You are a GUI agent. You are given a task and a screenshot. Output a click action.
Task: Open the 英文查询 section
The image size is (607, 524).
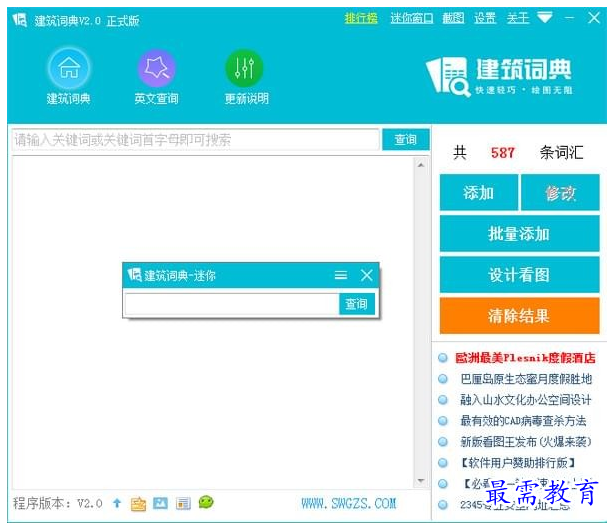coord(156,77)
